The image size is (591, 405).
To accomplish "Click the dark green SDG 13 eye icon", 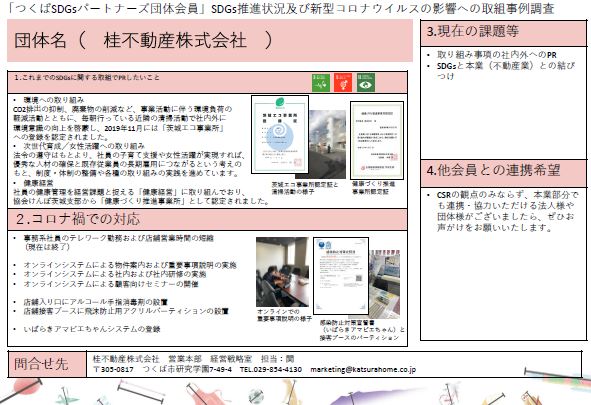I will coord(366,83).
